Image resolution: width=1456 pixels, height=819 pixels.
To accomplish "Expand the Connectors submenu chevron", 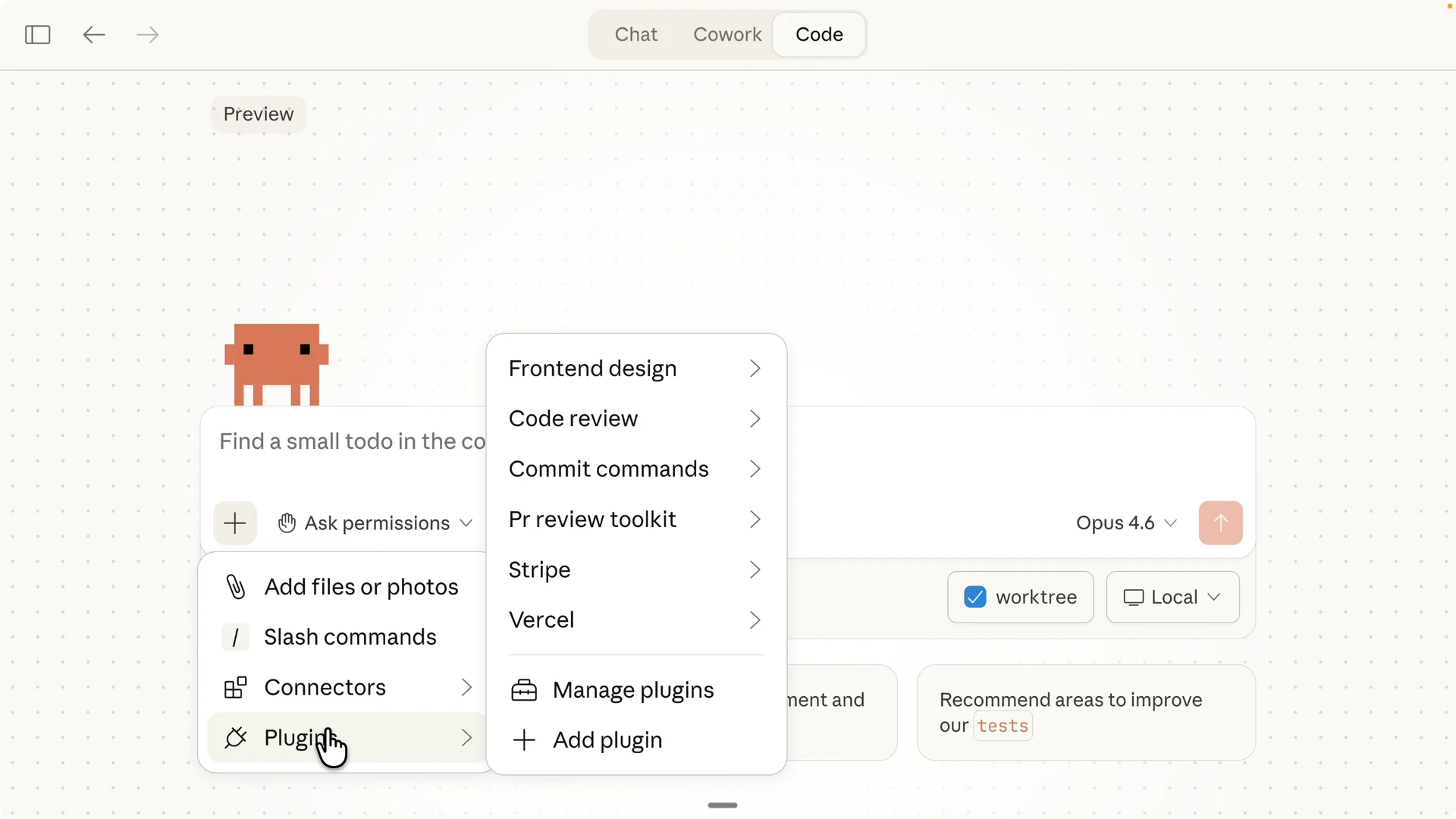I will [x=466, y=687].
